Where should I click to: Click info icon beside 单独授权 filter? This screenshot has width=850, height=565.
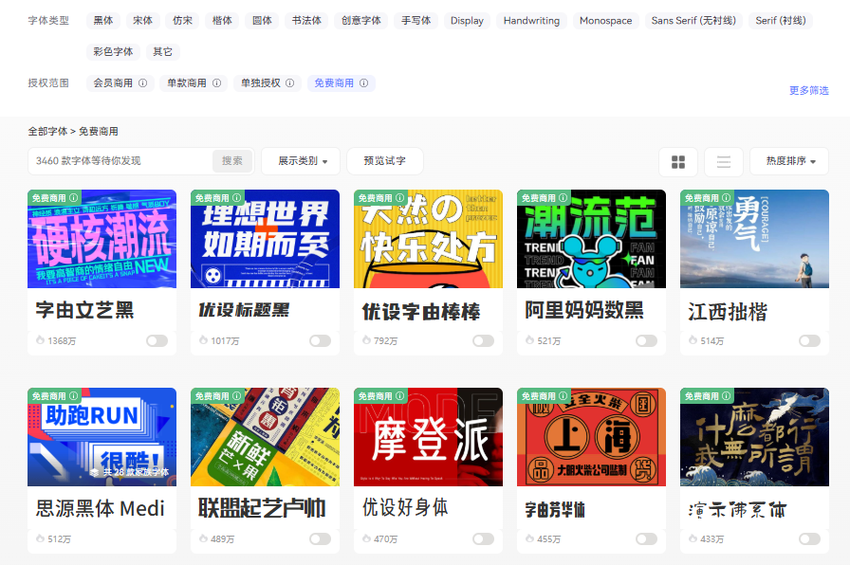pyautogui.click(x=290, y=84)
